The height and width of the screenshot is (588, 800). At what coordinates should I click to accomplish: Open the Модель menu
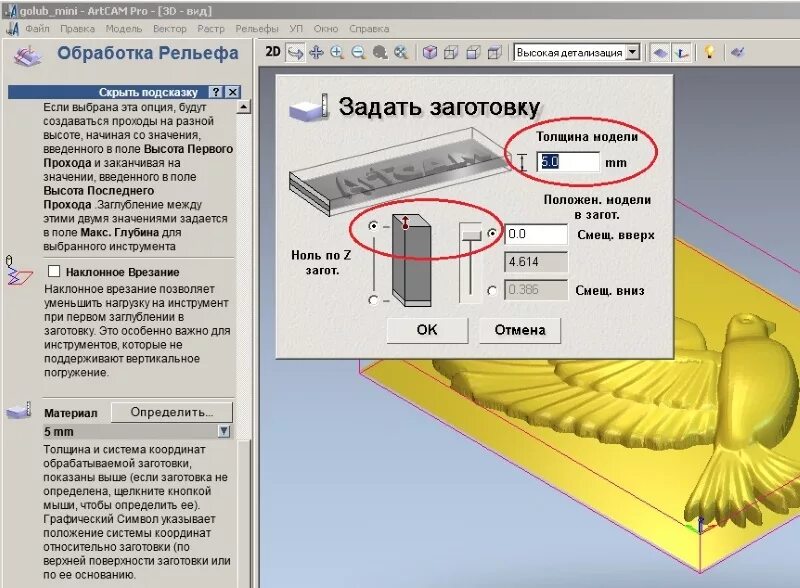click(123, 29)
